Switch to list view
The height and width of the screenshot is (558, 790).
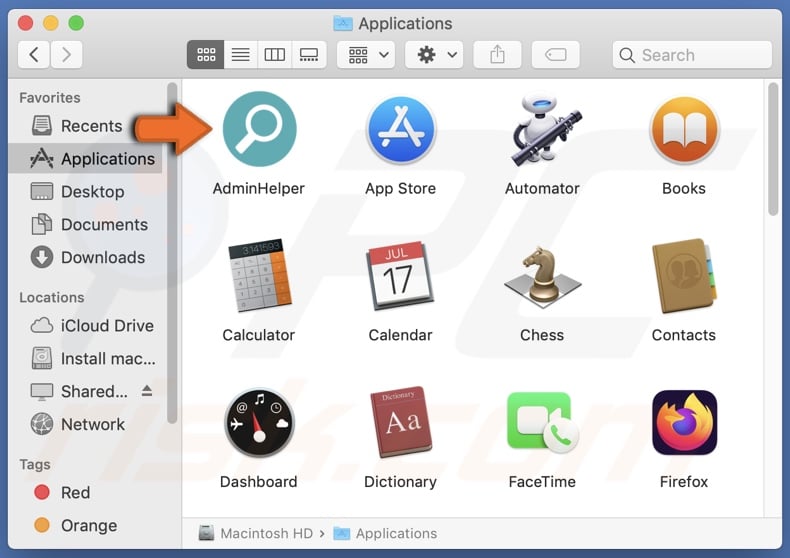(x=240, y=54)
